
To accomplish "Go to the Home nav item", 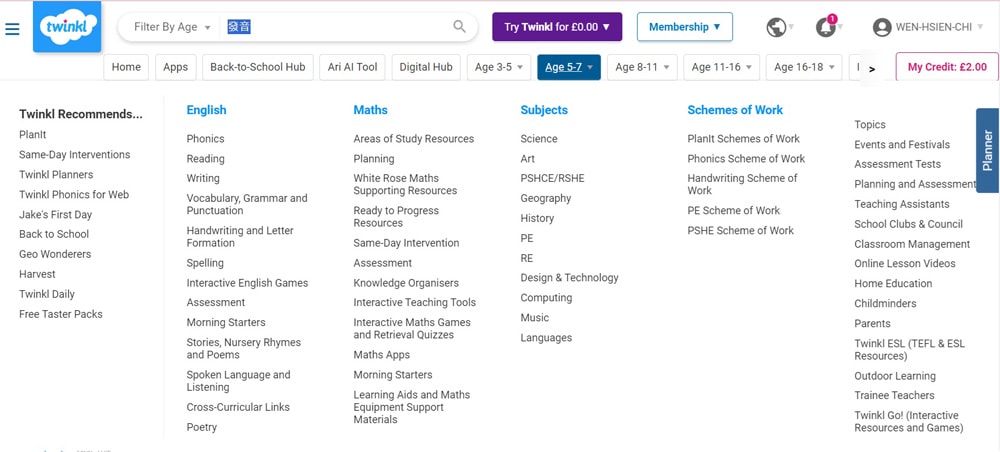I will coord(126,67).
